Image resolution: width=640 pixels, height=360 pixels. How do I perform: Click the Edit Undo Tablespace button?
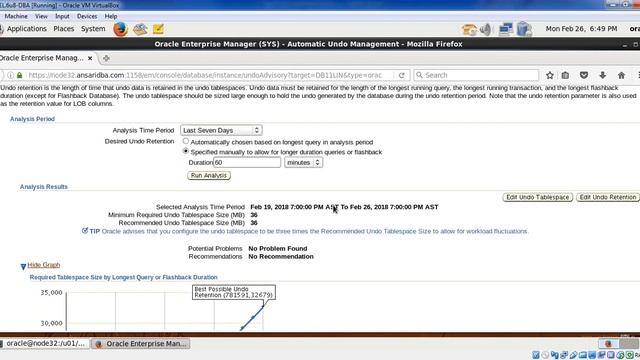(538, 197)
